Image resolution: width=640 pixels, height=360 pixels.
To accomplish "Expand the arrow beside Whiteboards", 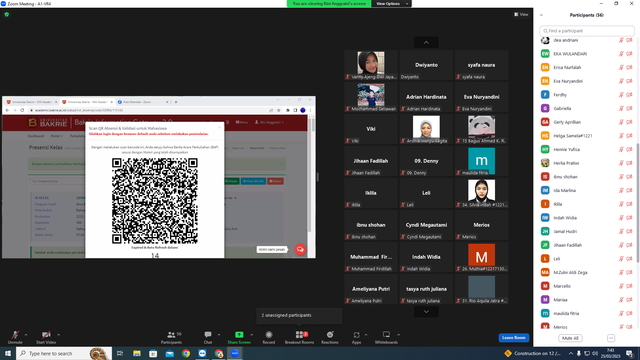I will point(398,335).
